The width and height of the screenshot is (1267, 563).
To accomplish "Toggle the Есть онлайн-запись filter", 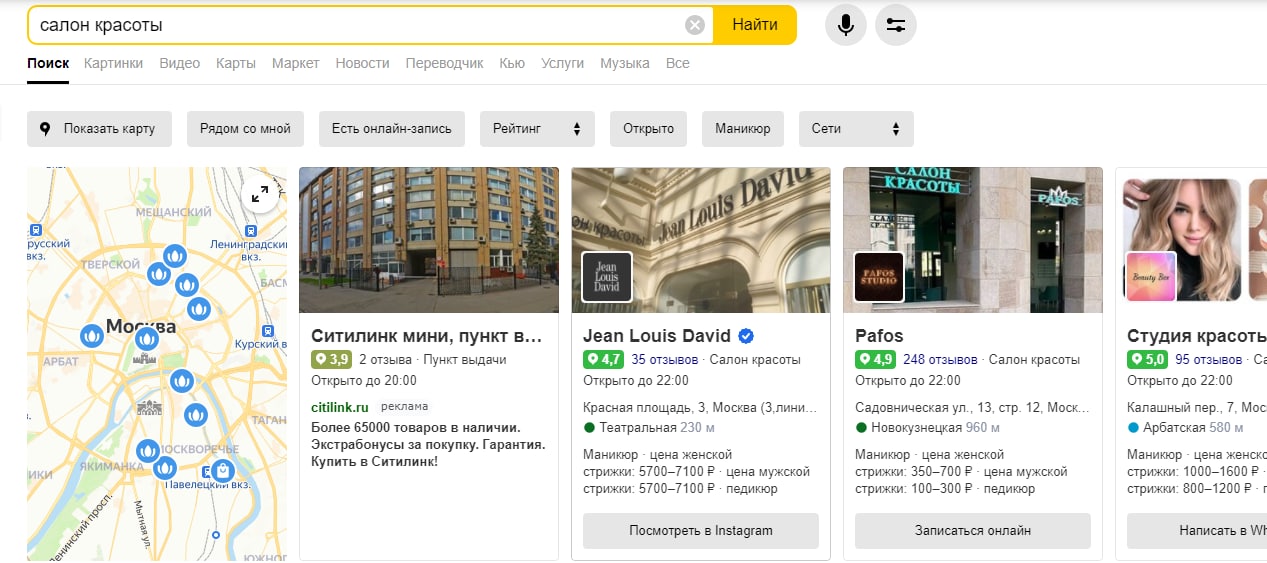I will click(392, 129).
